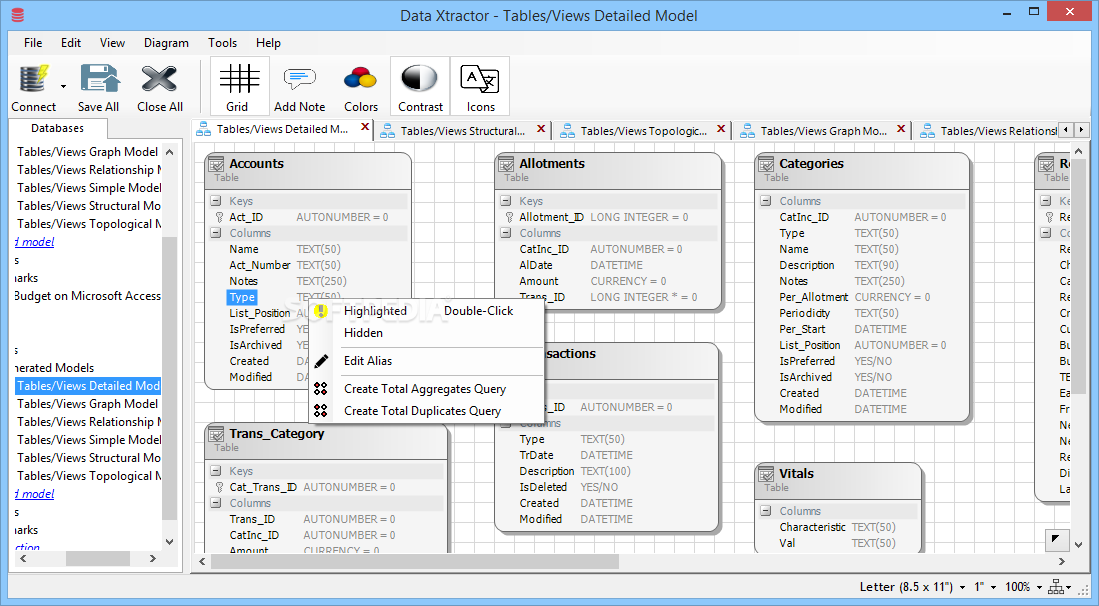Click the Databases panel vertical scrollbar thumb
Image resolution: width=1099 pixels, height=606 pixels.
pyautogui.click(x=169, y=378)
